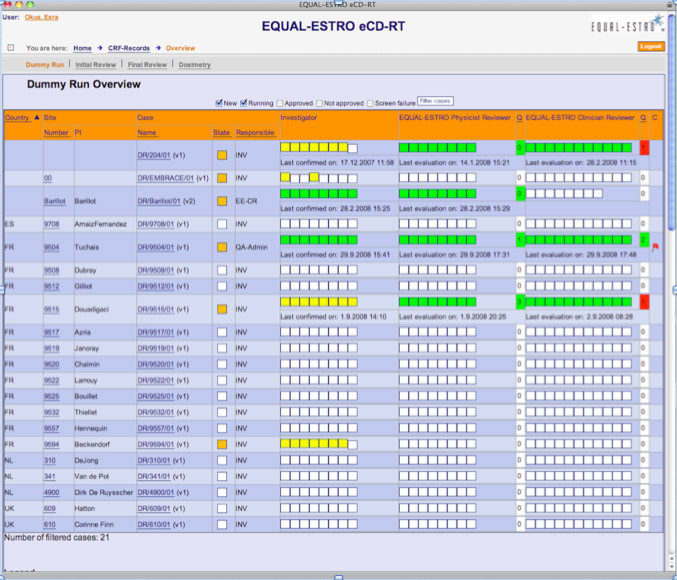The width and height of the screenshot is (677, 580).
Task: Click PI name Dirk De Ruysscher
Action: (x=104, y=492)
